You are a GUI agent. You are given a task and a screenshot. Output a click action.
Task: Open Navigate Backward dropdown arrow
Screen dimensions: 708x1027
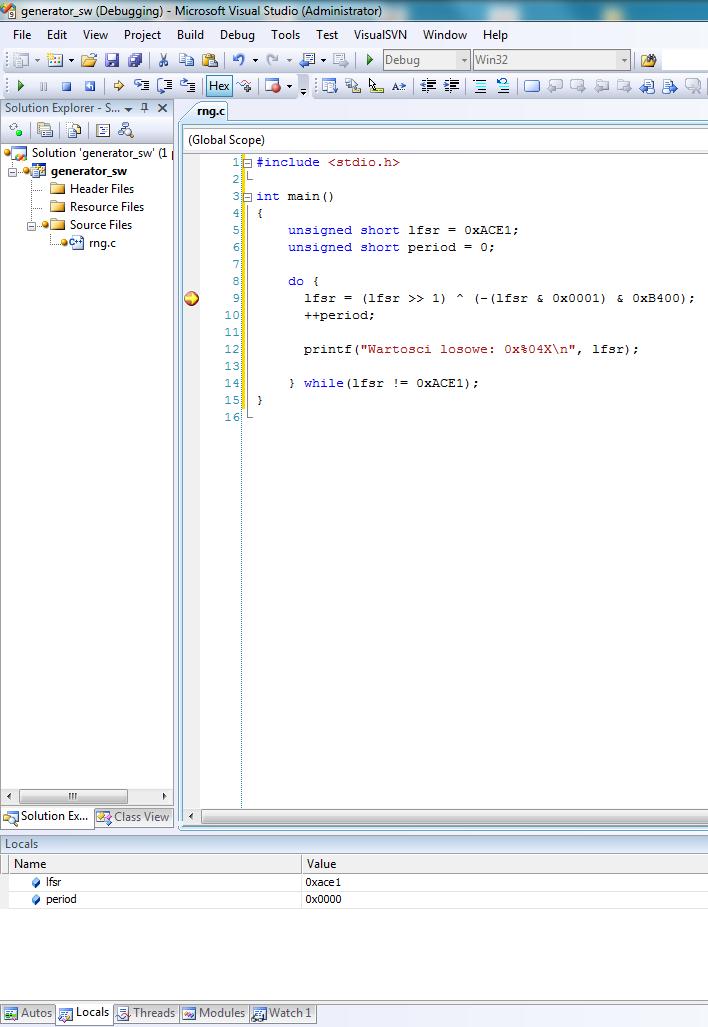(323, 60)
